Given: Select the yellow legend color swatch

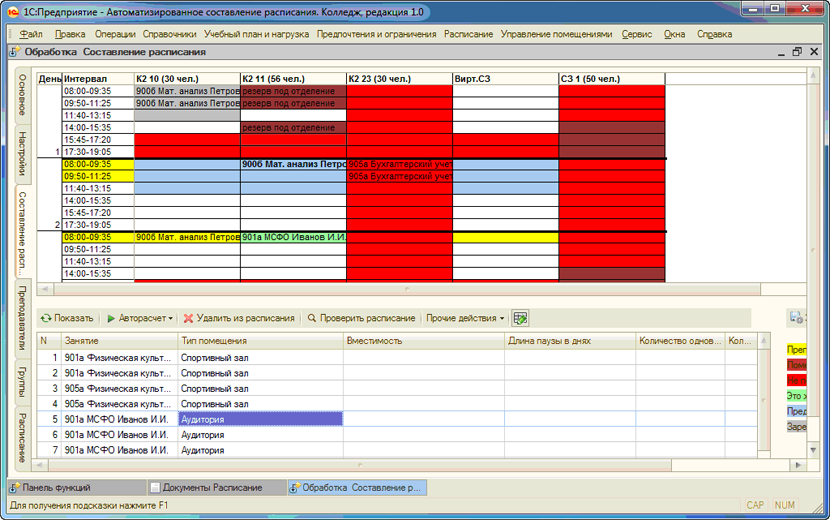Looking at the screenshot, I should click(798, 350).
